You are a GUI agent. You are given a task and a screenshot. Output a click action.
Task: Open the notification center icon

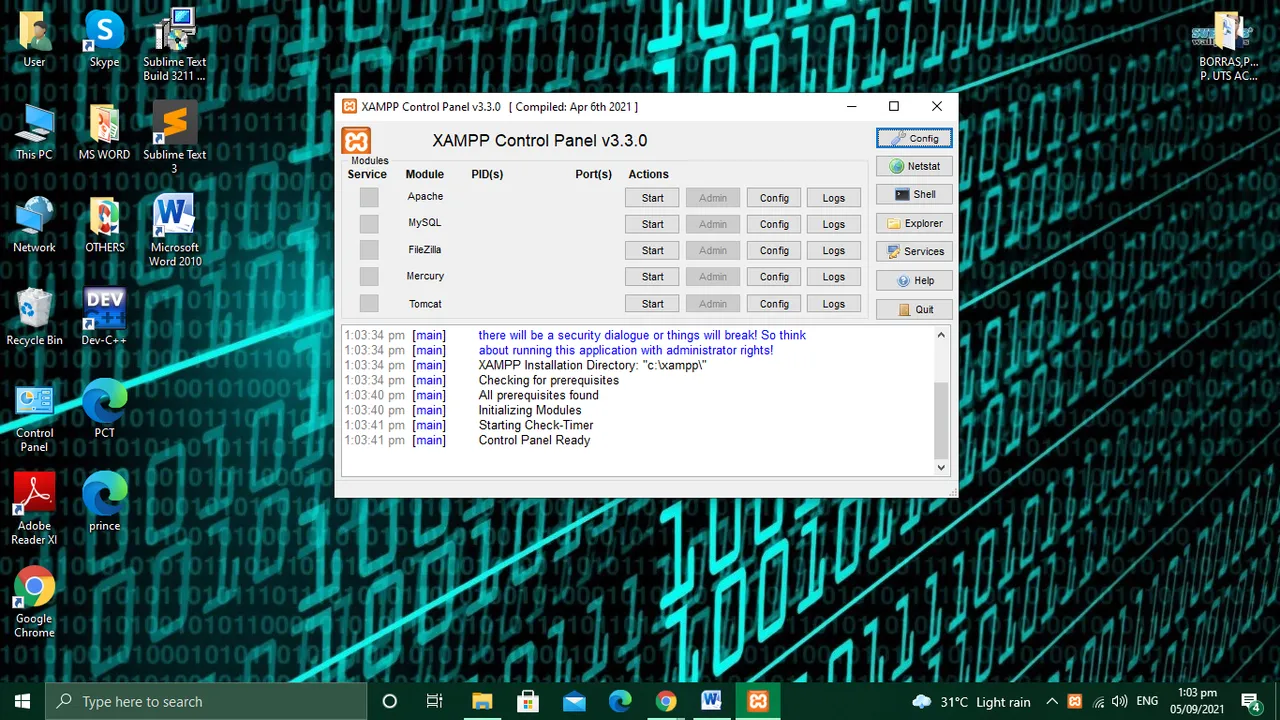(x=1251, y=701)
